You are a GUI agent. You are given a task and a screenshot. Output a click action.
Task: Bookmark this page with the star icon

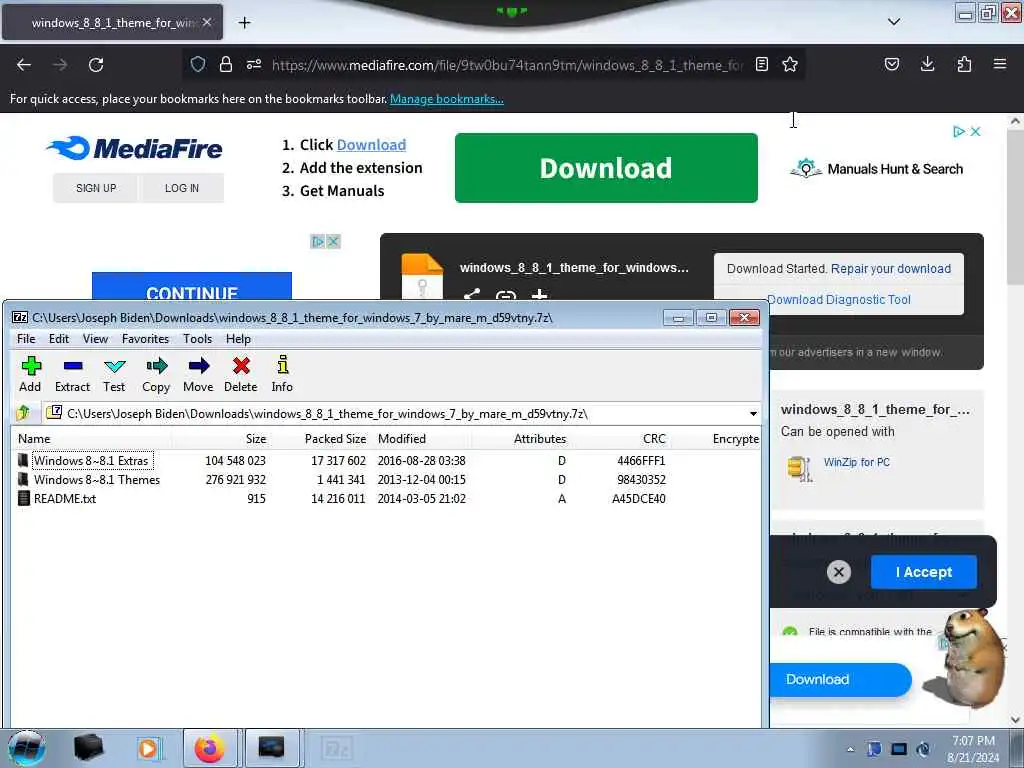click(x=790, y=64)
